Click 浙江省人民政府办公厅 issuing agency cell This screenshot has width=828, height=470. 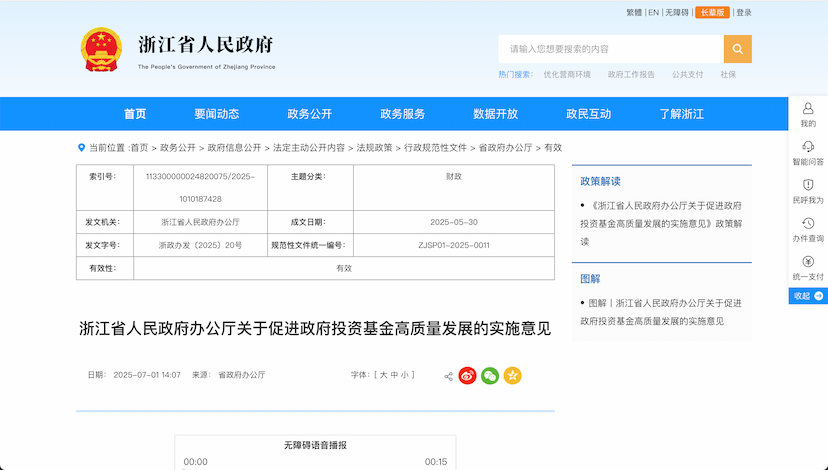(200, 222)
